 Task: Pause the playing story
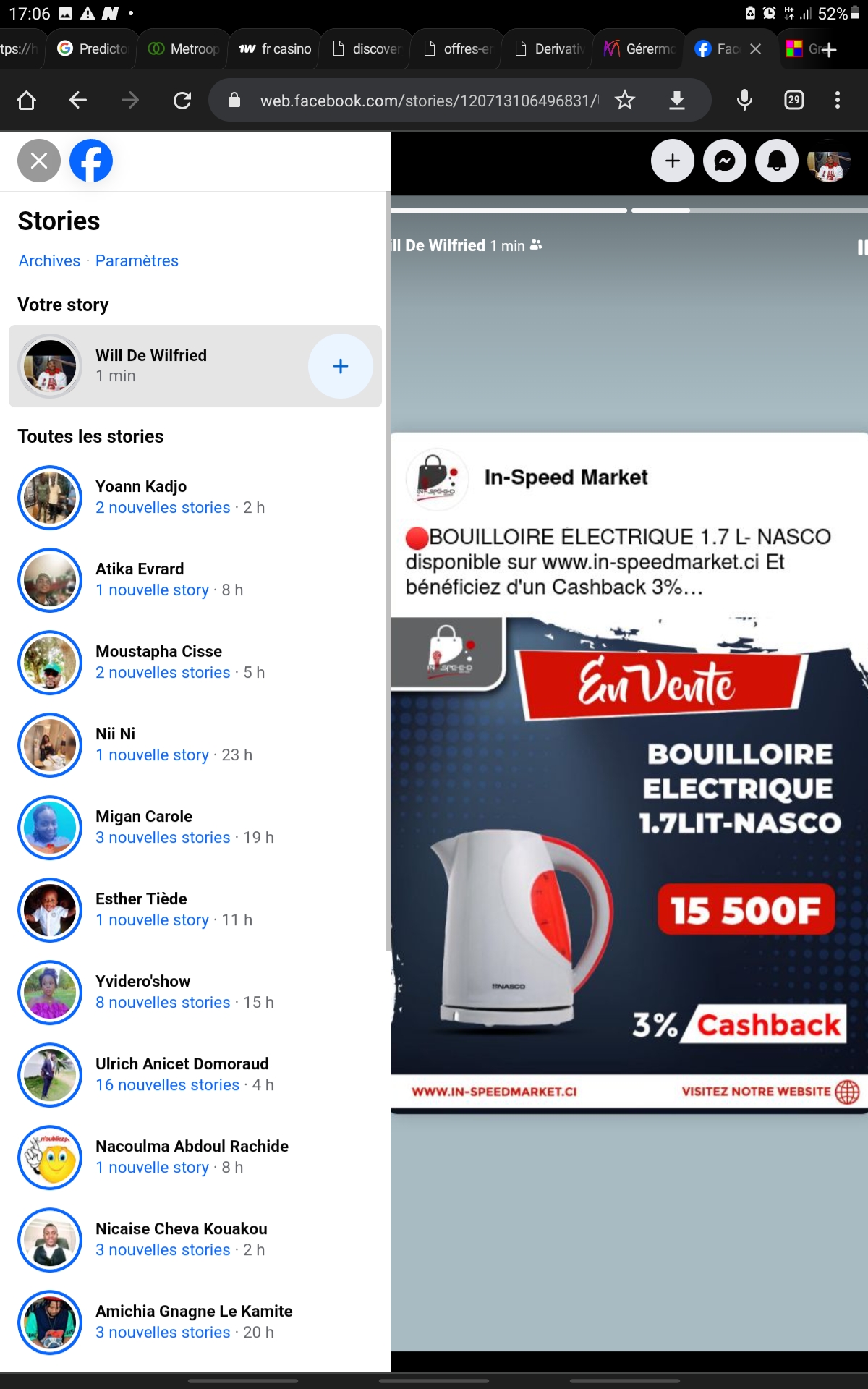(861, 247)
